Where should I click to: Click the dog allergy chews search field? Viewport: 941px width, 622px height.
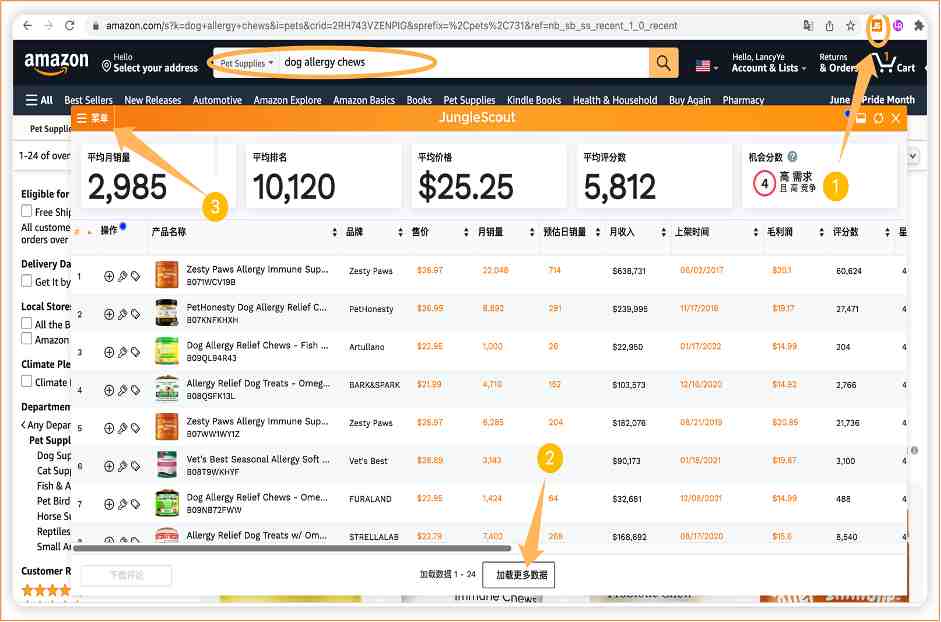(464, 62)
